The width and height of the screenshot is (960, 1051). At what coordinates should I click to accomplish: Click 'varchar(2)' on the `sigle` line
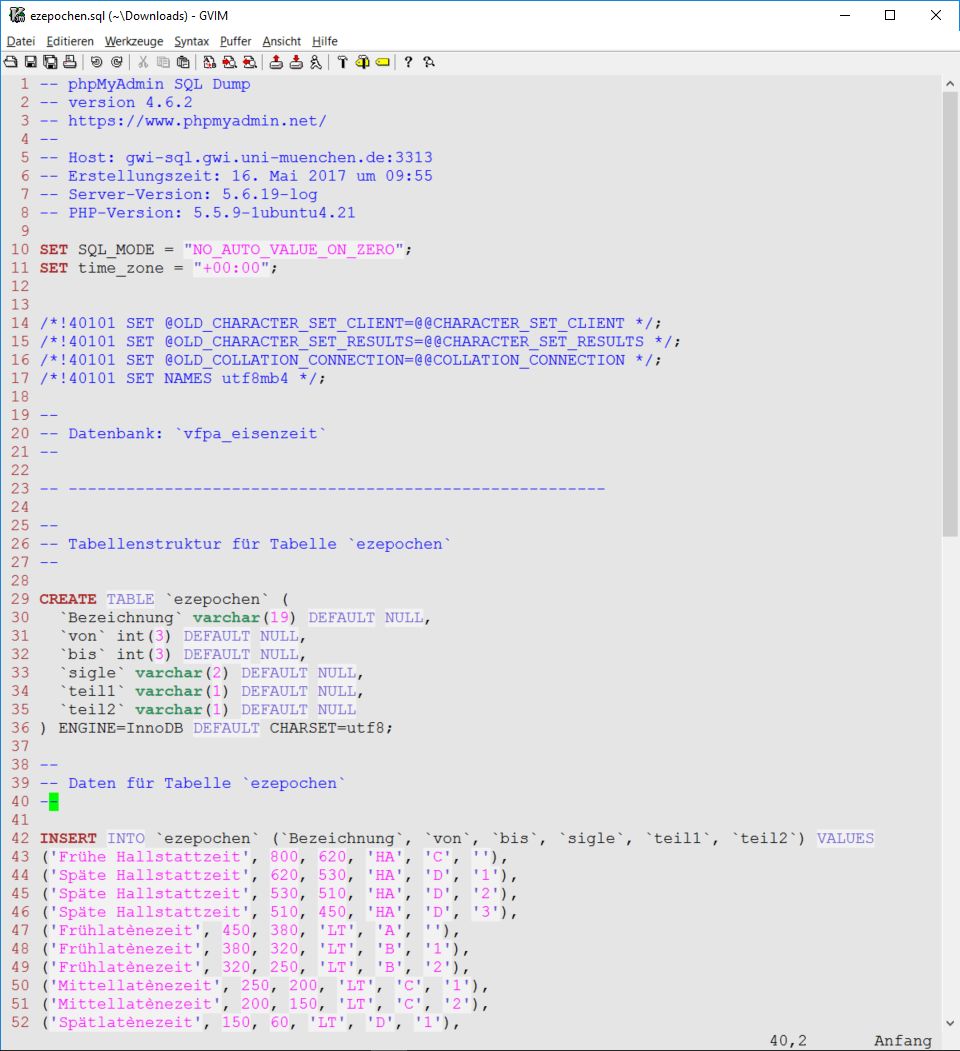pos(182,673)
